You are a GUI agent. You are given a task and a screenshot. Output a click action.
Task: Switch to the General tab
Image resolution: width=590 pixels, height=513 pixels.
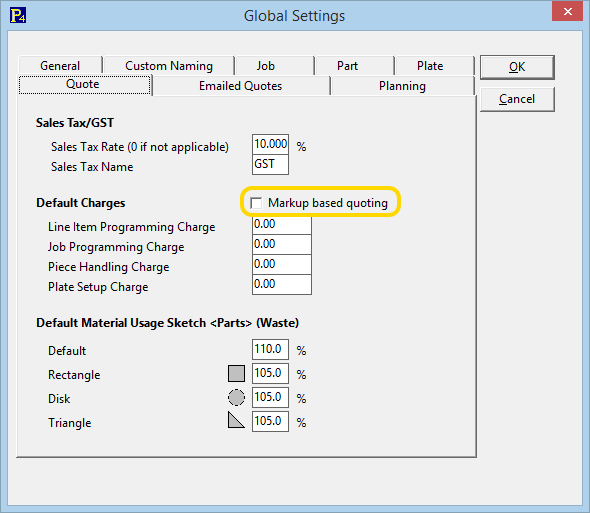tap(60, 65)
